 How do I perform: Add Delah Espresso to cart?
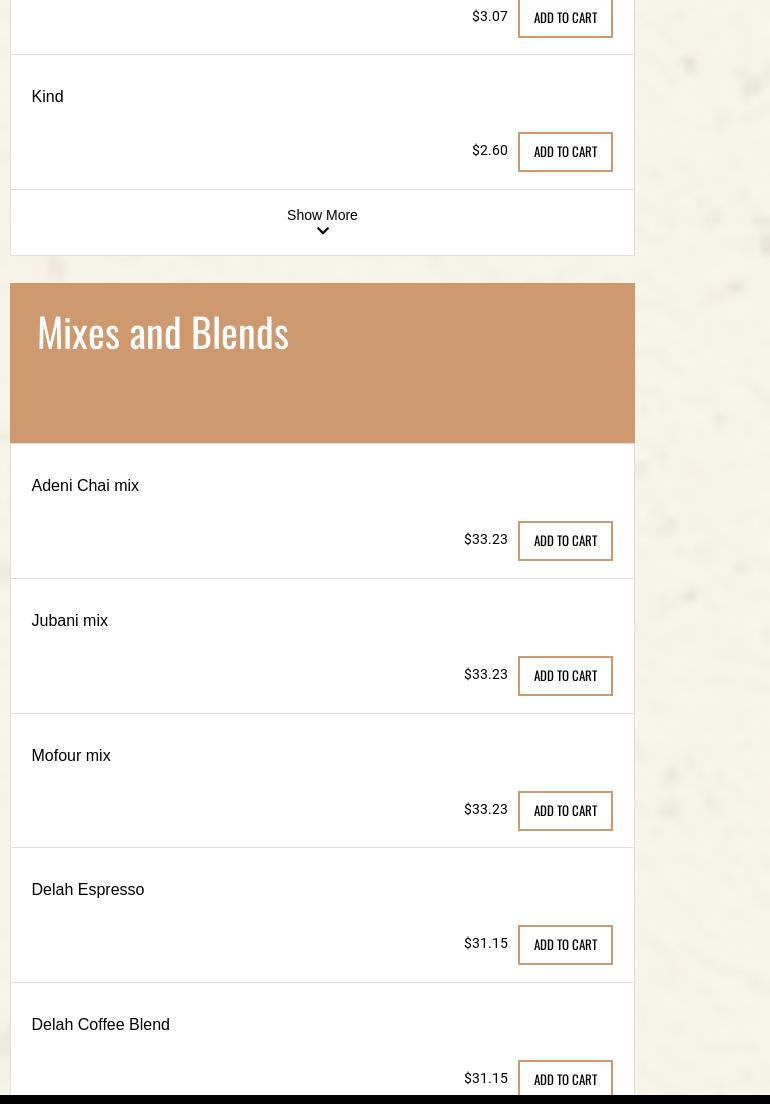(565, 945)
